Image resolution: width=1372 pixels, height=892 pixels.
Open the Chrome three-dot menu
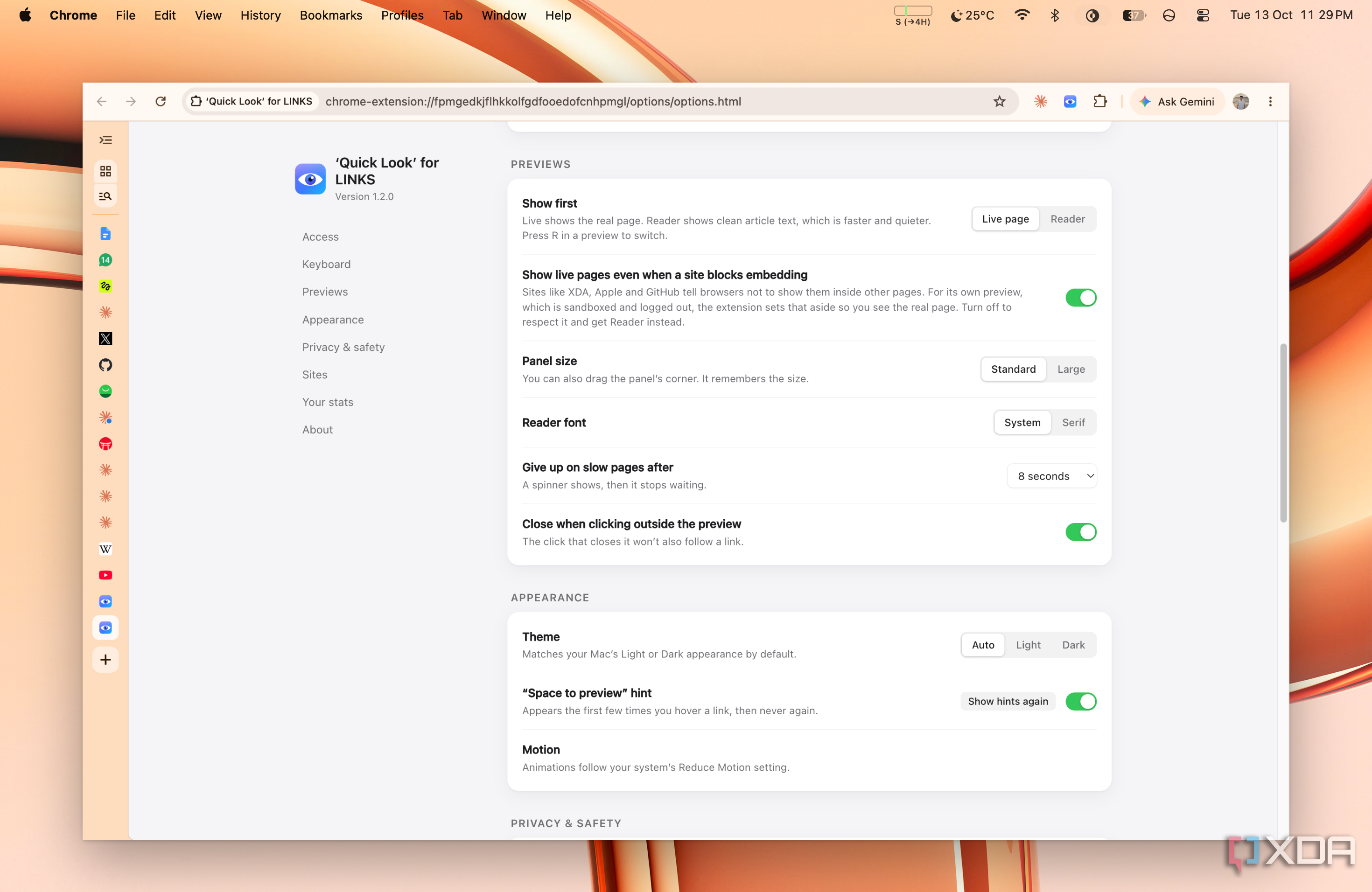click(x=1270, y=101)
